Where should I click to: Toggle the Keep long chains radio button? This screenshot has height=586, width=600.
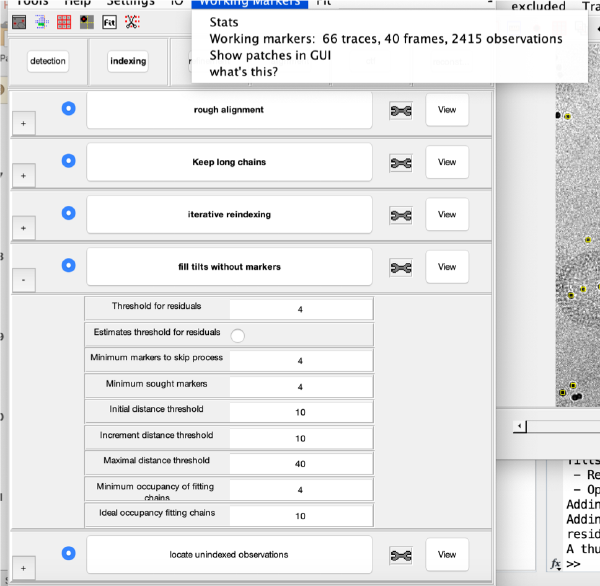68,160
